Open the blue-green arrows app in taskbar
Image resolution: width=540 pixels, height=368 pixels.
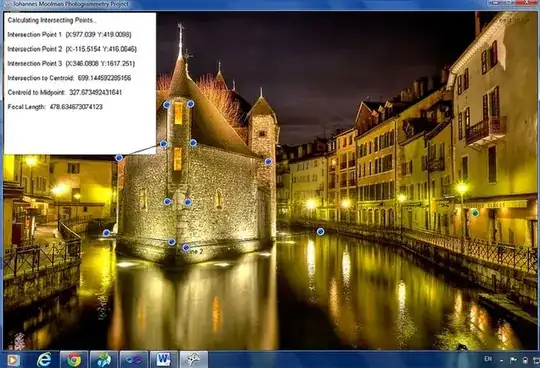pos(104,360)
